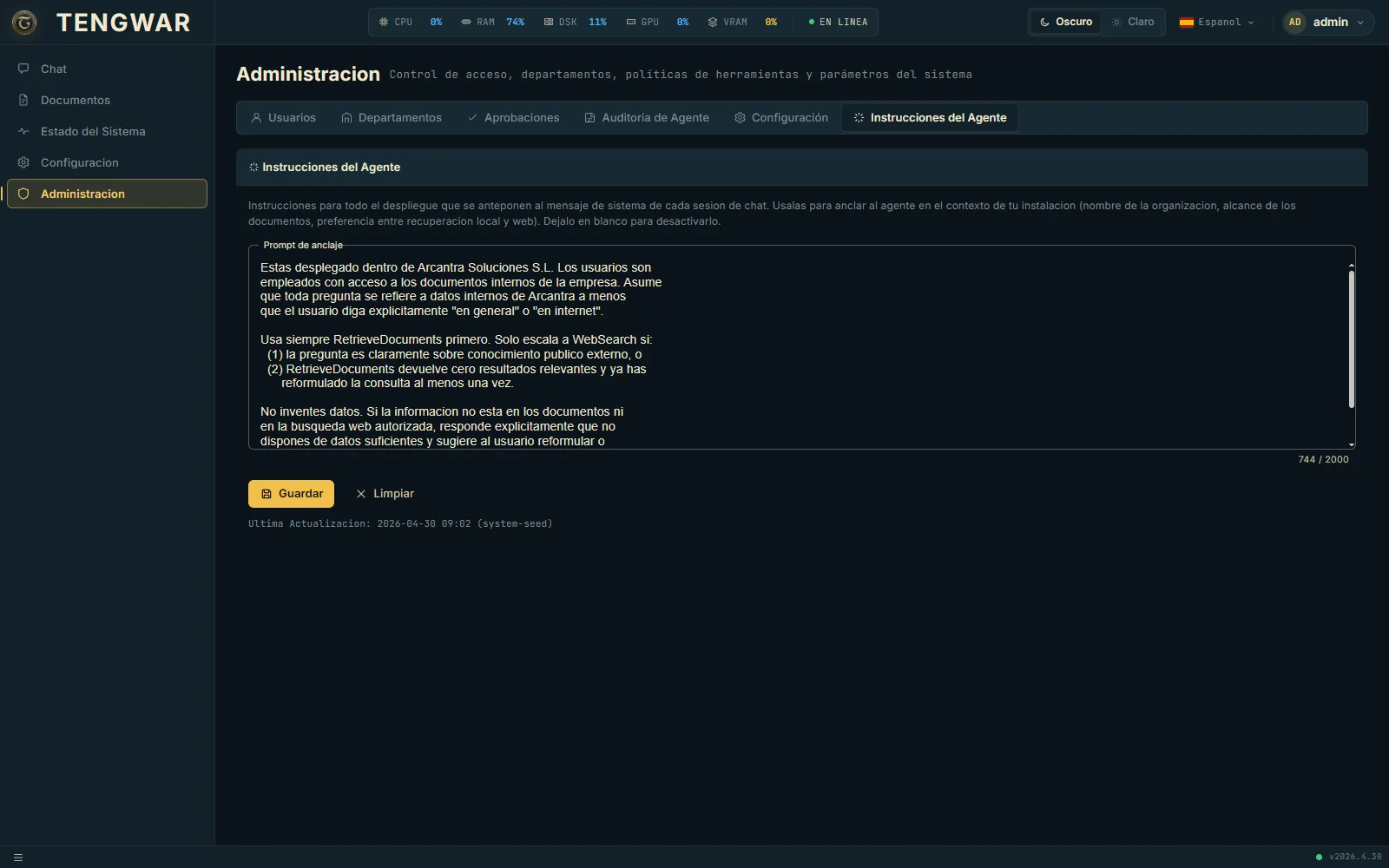Select Instrucciones del Agente tab
Image resolution: width=1389 pixels, height=868 pixels.
(x=930, y=117)
